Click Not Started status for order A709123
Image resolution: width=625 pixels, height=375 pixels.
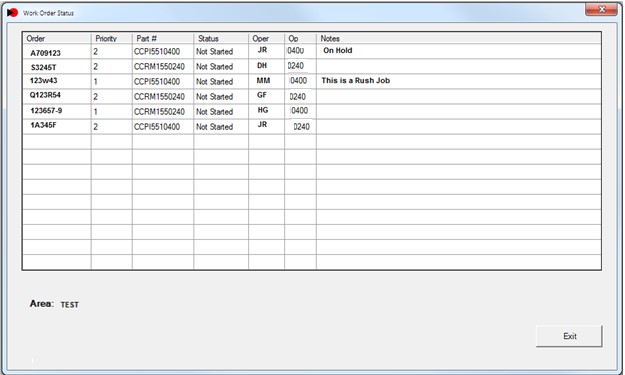click(x=214, y=52)
